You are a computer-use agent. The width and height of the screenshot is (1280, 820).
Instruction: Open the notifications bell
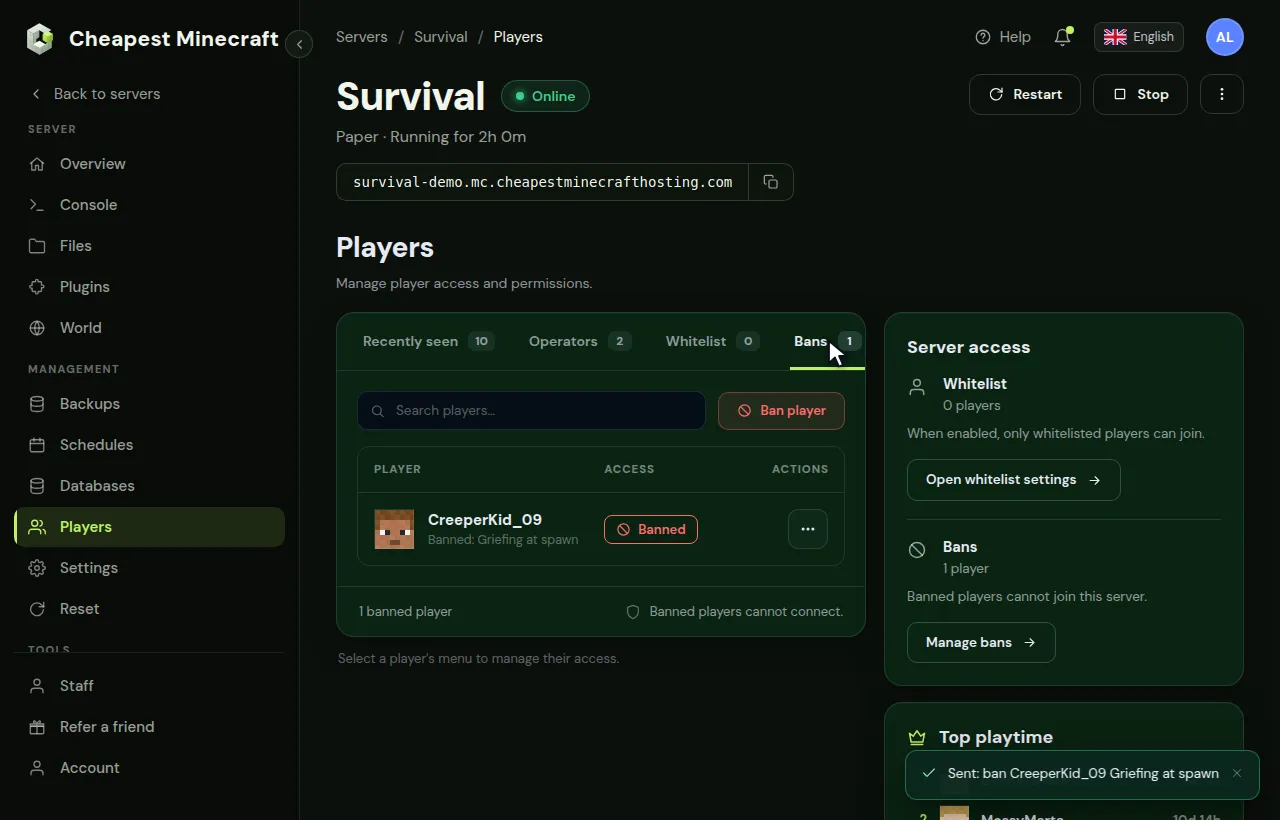point(1063,37)
